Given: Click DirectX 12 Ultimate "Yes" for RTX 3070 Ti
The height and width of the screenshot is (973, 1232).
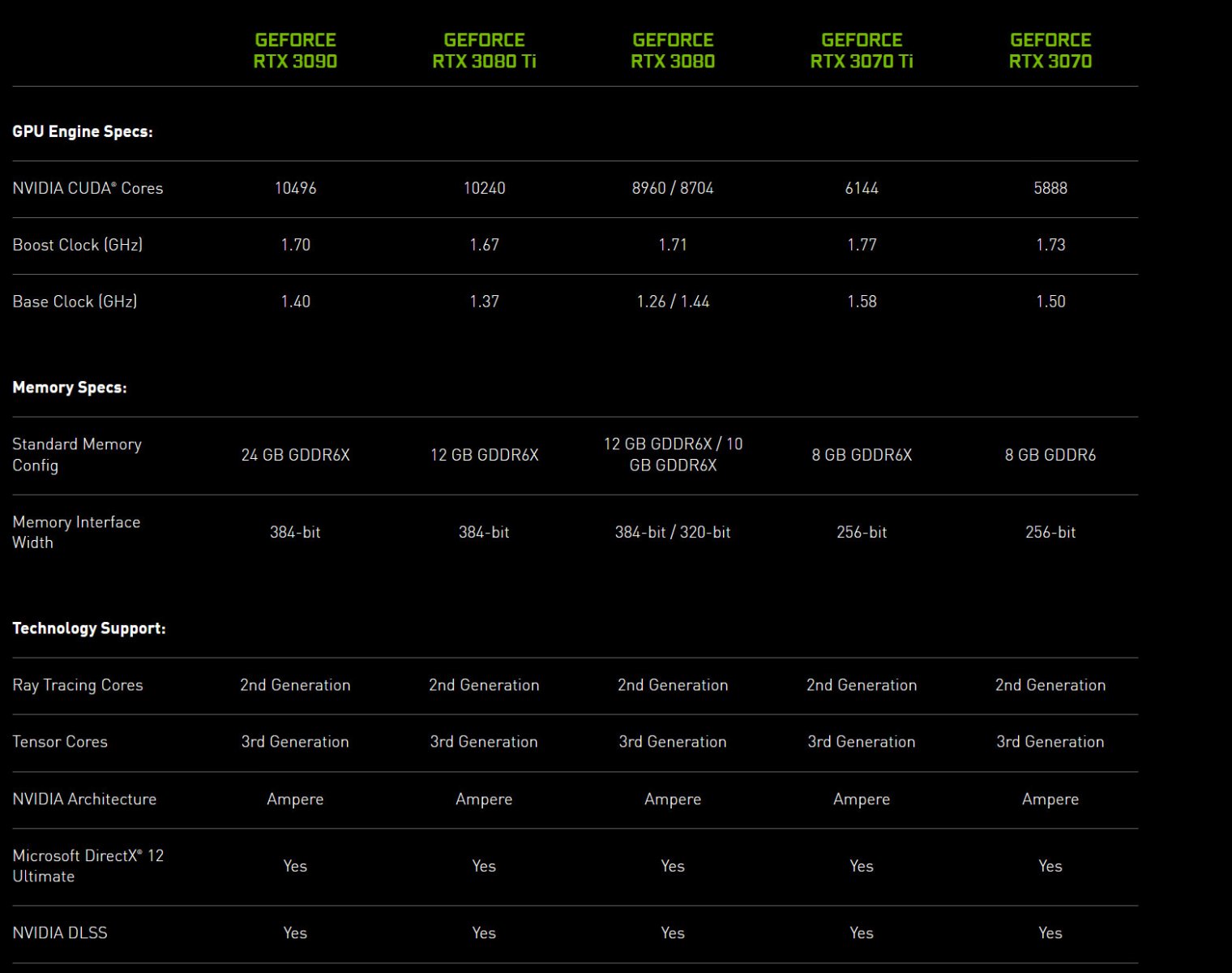Looking at the screenshot, I should pyautogui.click(x=862, y=866).
